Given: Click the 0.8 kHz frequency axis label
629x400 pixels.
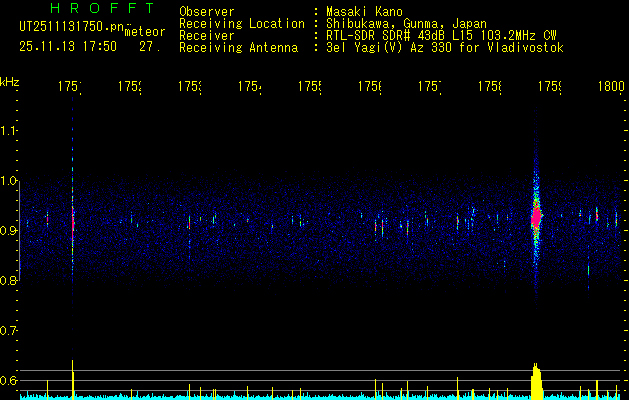Looking at the screenshot, I should pyautogui.click(x=8, y=280).
